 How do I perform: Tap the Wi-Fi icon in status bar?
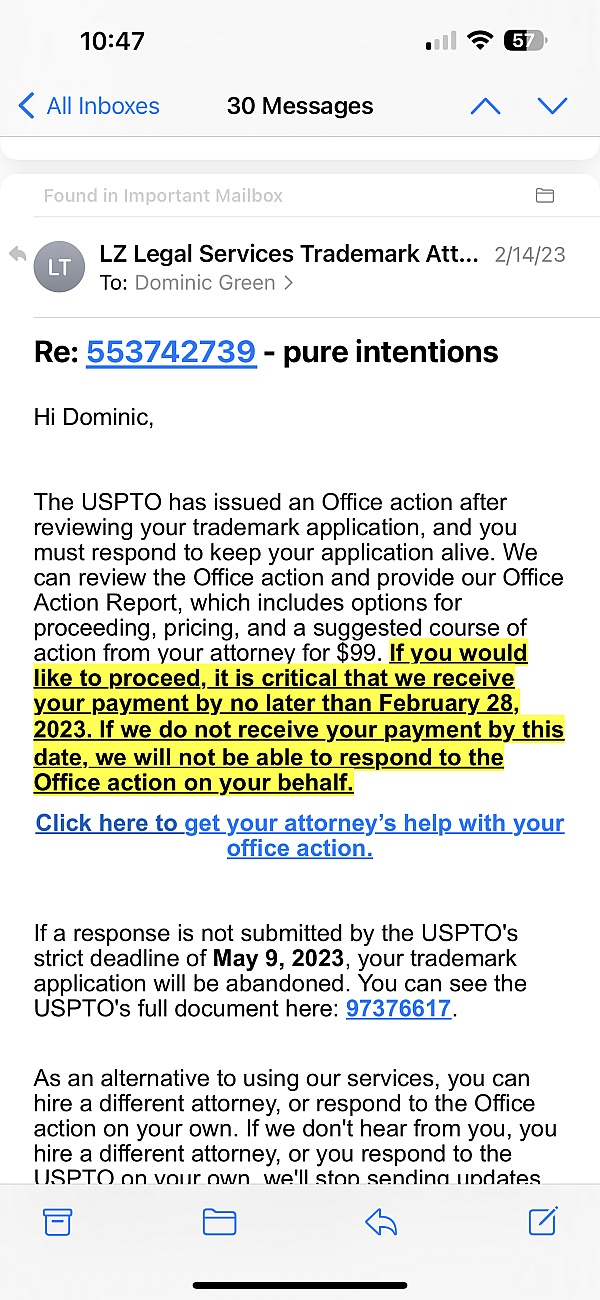click(481, 41)
